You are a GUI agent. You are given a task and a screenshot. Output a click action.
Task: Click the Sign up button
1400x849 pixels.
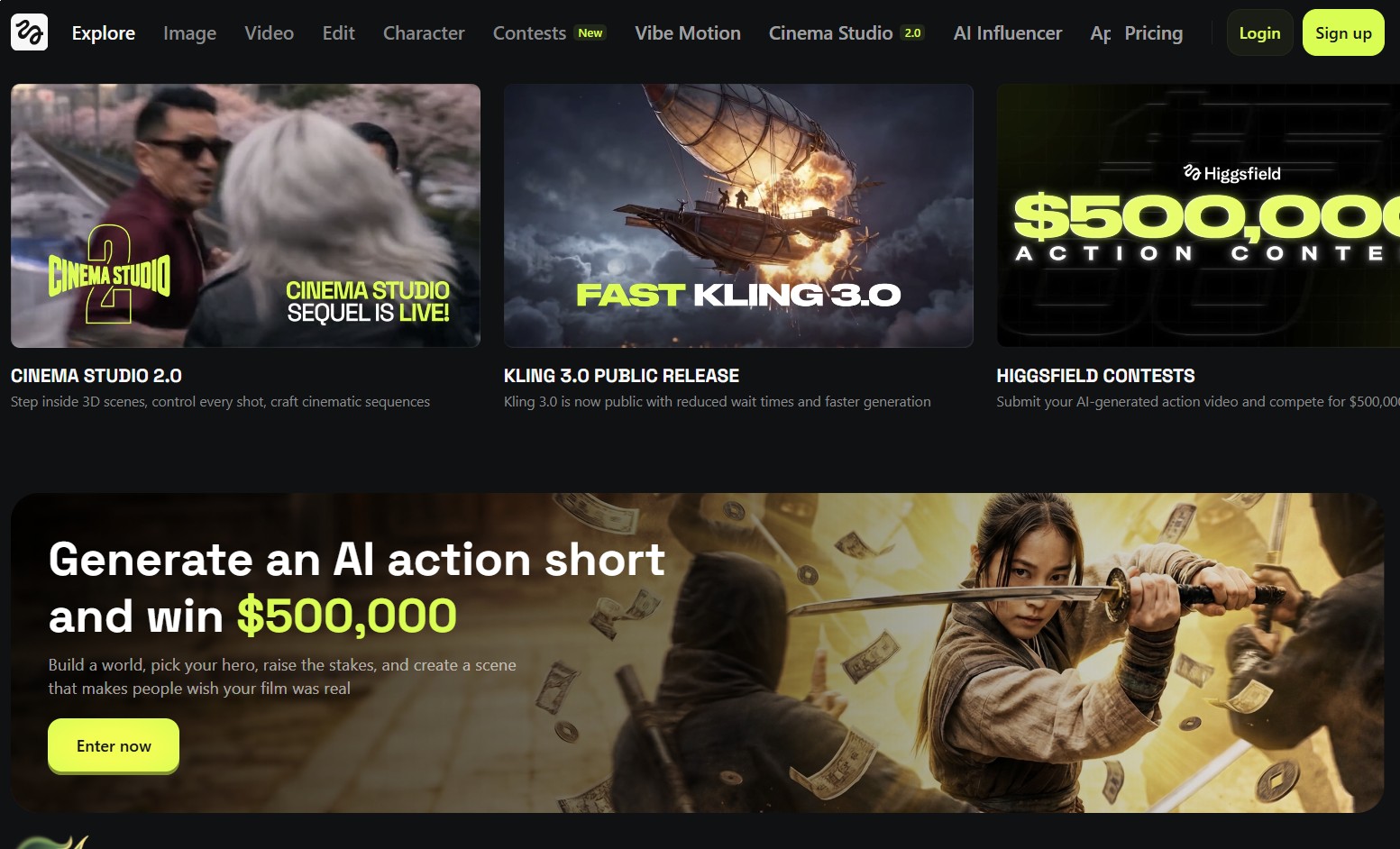coord(1343,32)
